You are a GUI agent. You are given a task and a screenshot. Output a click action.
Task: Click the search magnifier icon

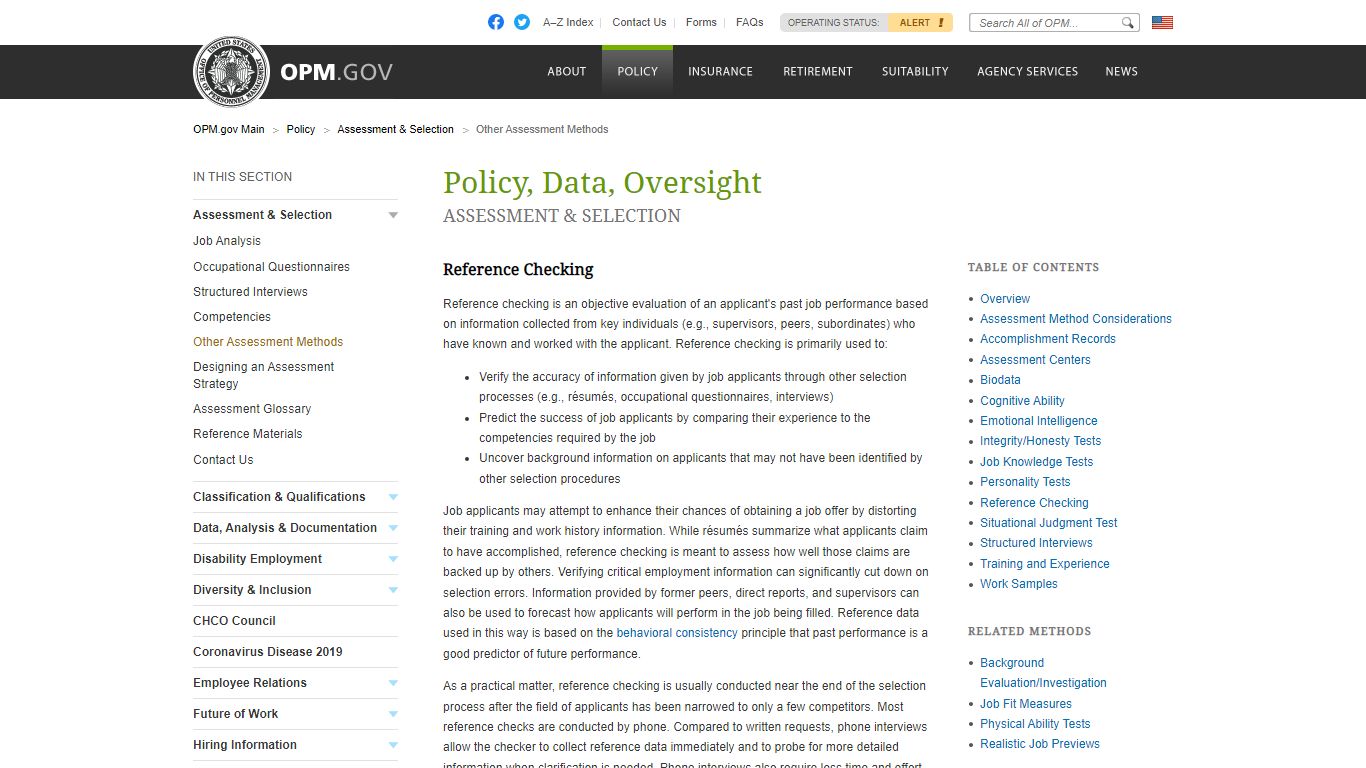coord(1127,23)
